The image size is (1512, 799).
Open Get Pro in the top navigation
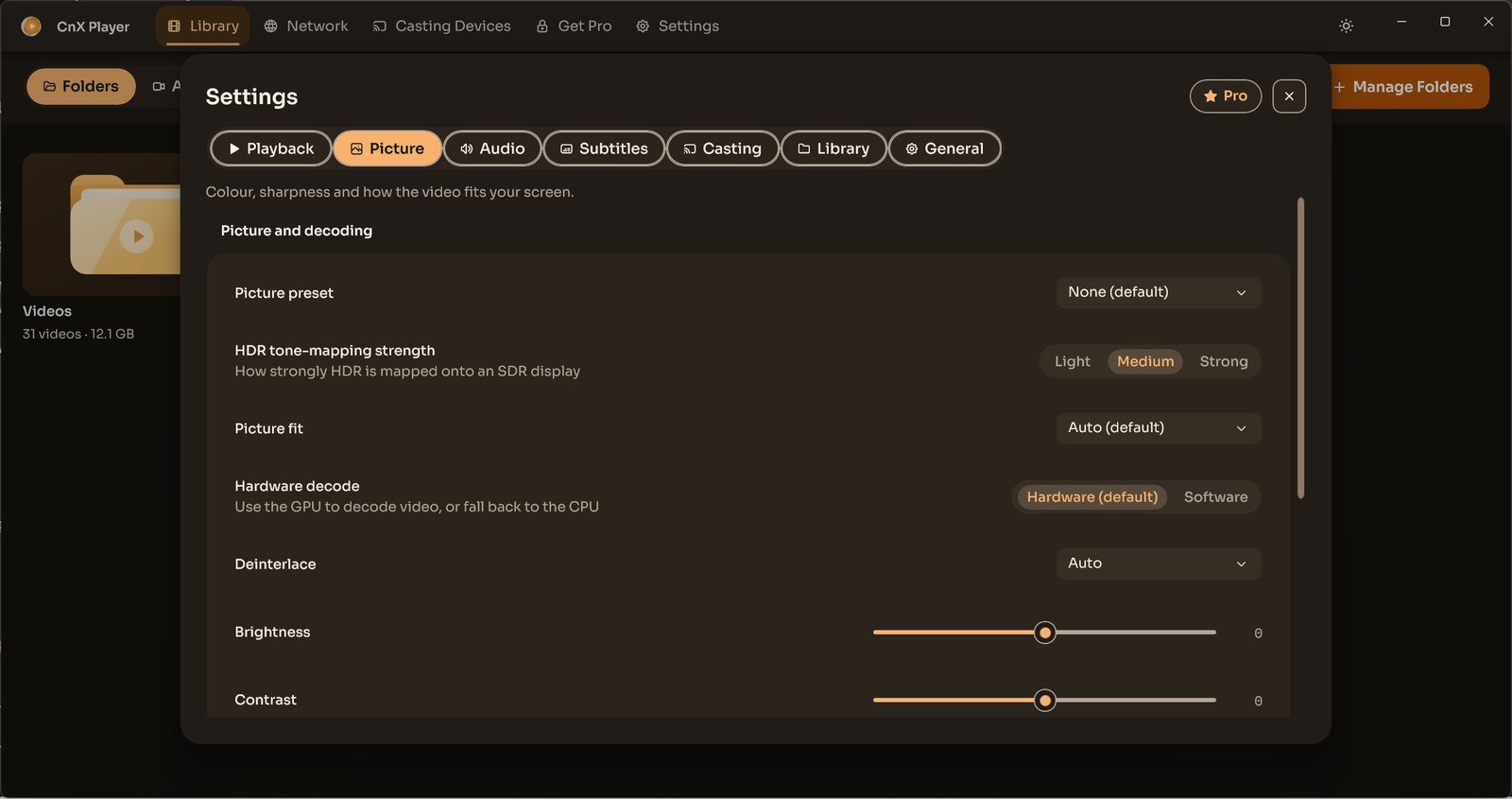(574, 26)
